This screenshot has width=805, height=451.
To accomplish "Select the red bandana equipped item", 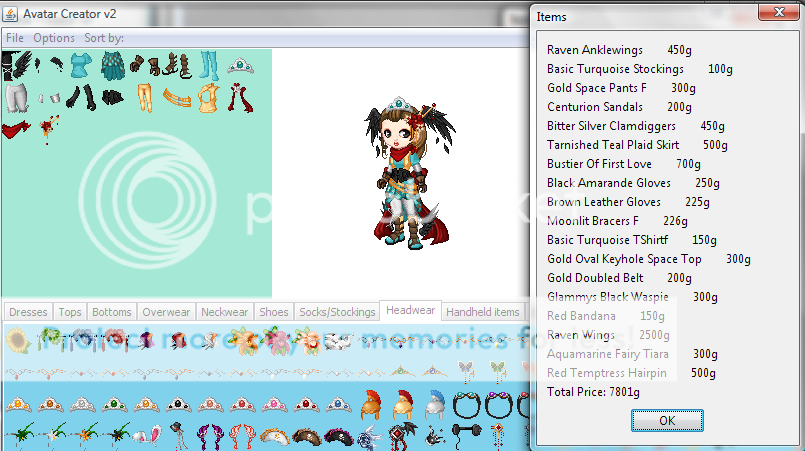I will pos(14,129).
